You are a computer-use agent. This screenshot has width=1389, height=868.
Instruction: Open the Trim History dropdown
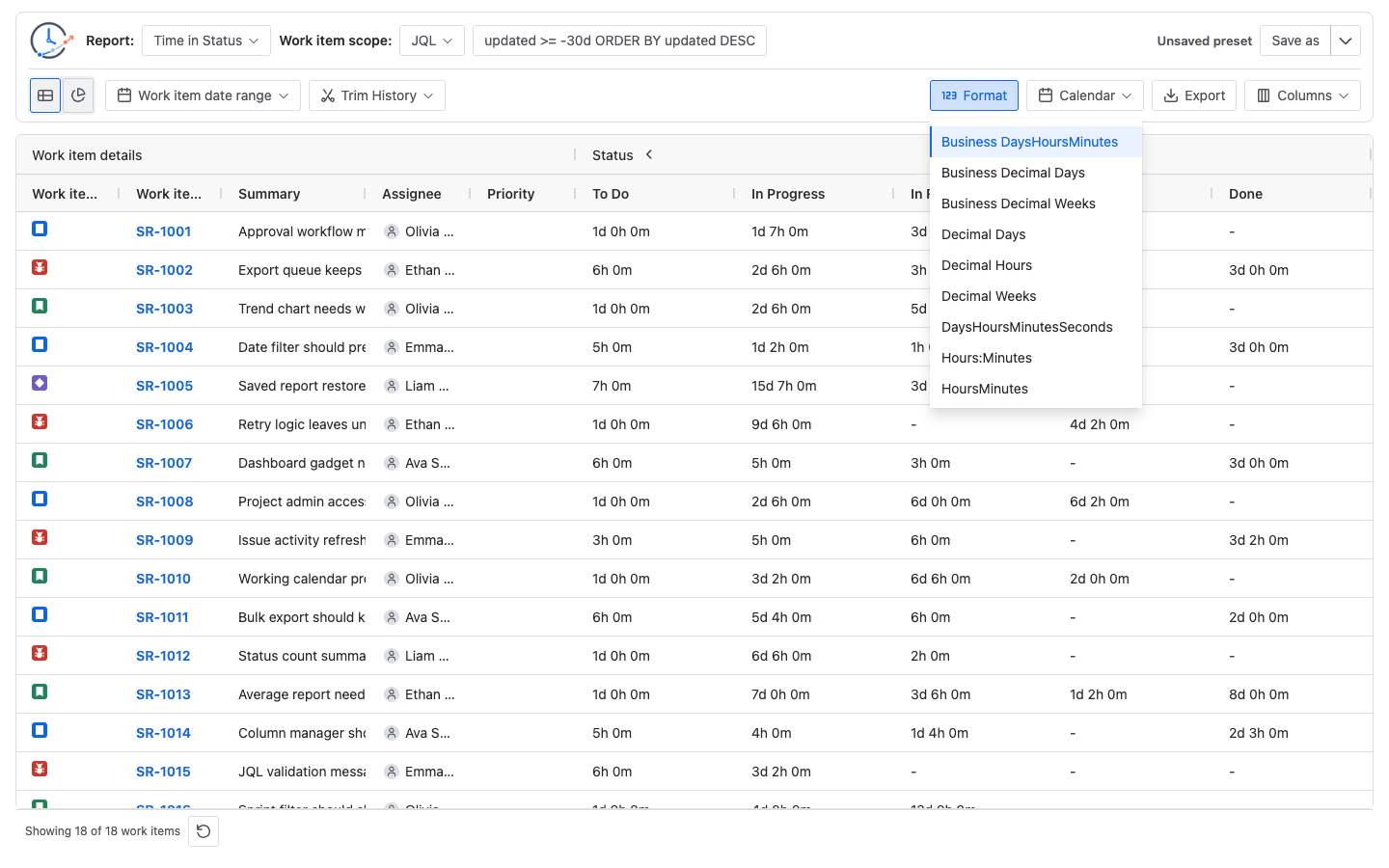click(377, 95)
